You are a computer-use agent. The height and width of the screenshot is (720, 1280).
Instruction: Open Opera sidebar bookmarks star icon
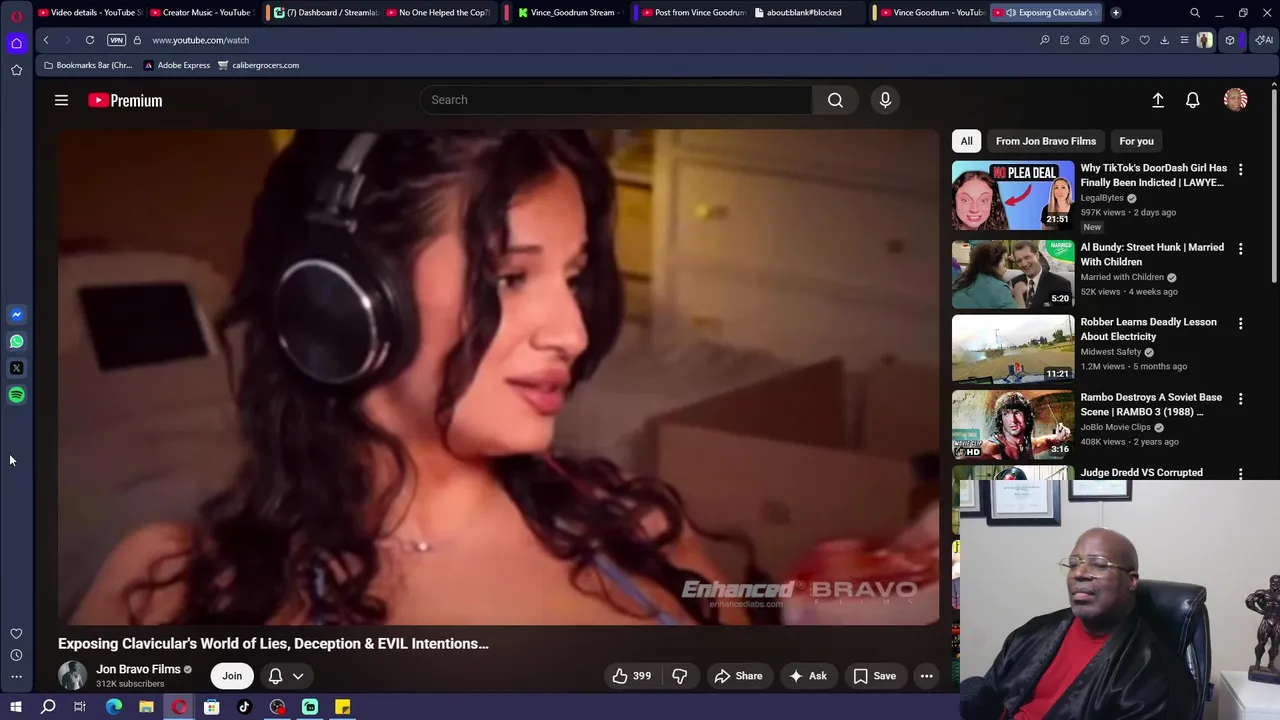pos(16,70)
